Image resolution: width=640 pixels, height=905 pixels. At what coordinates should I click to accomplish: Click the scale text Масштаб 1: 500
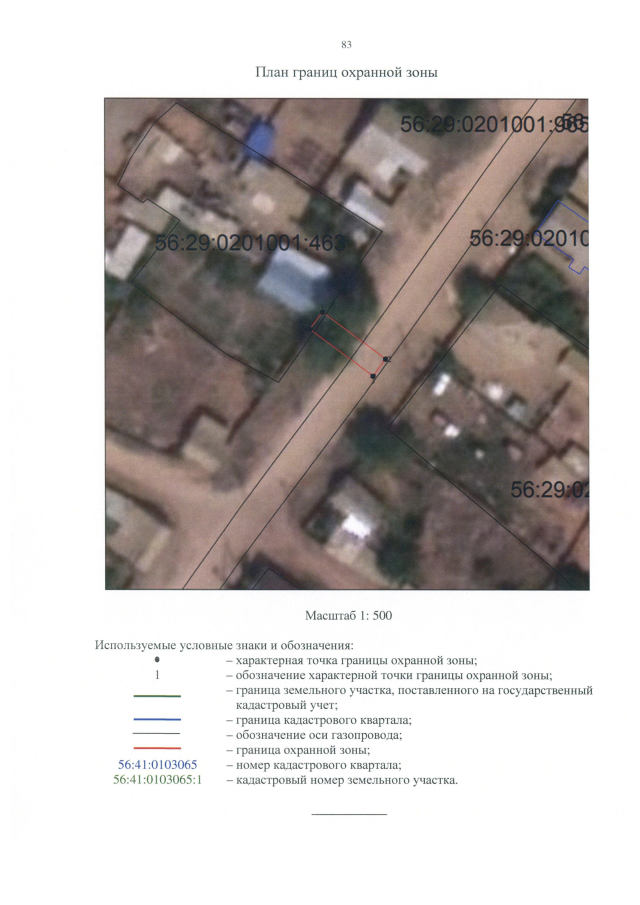tap(349, 615)
